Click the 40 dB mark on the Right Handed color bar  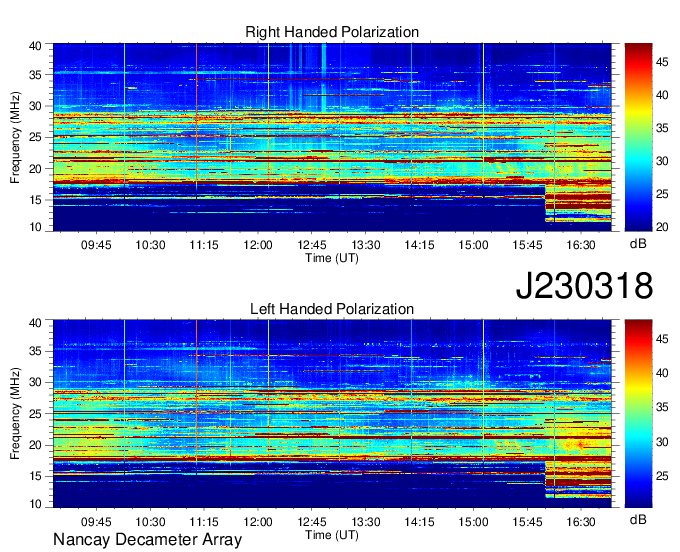point(662,95)
